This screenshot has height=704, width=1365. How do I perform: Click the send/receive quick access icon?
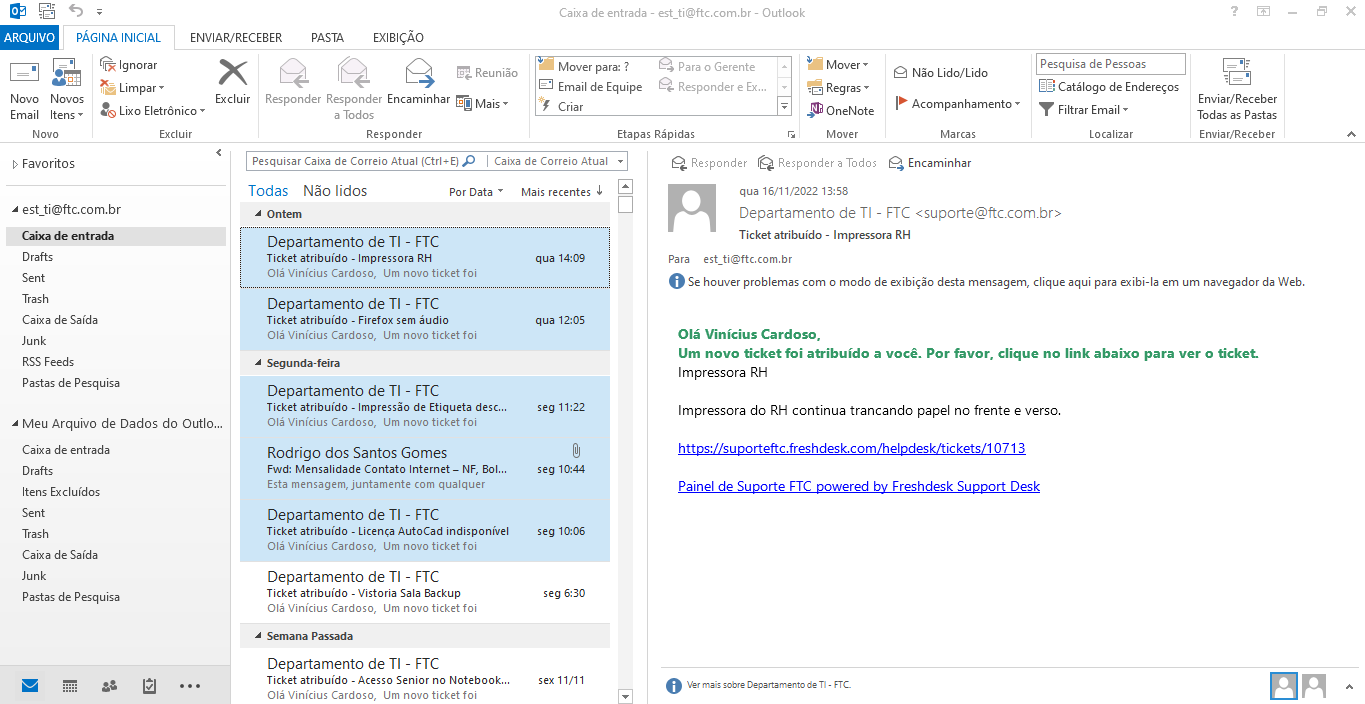(47, 11)
